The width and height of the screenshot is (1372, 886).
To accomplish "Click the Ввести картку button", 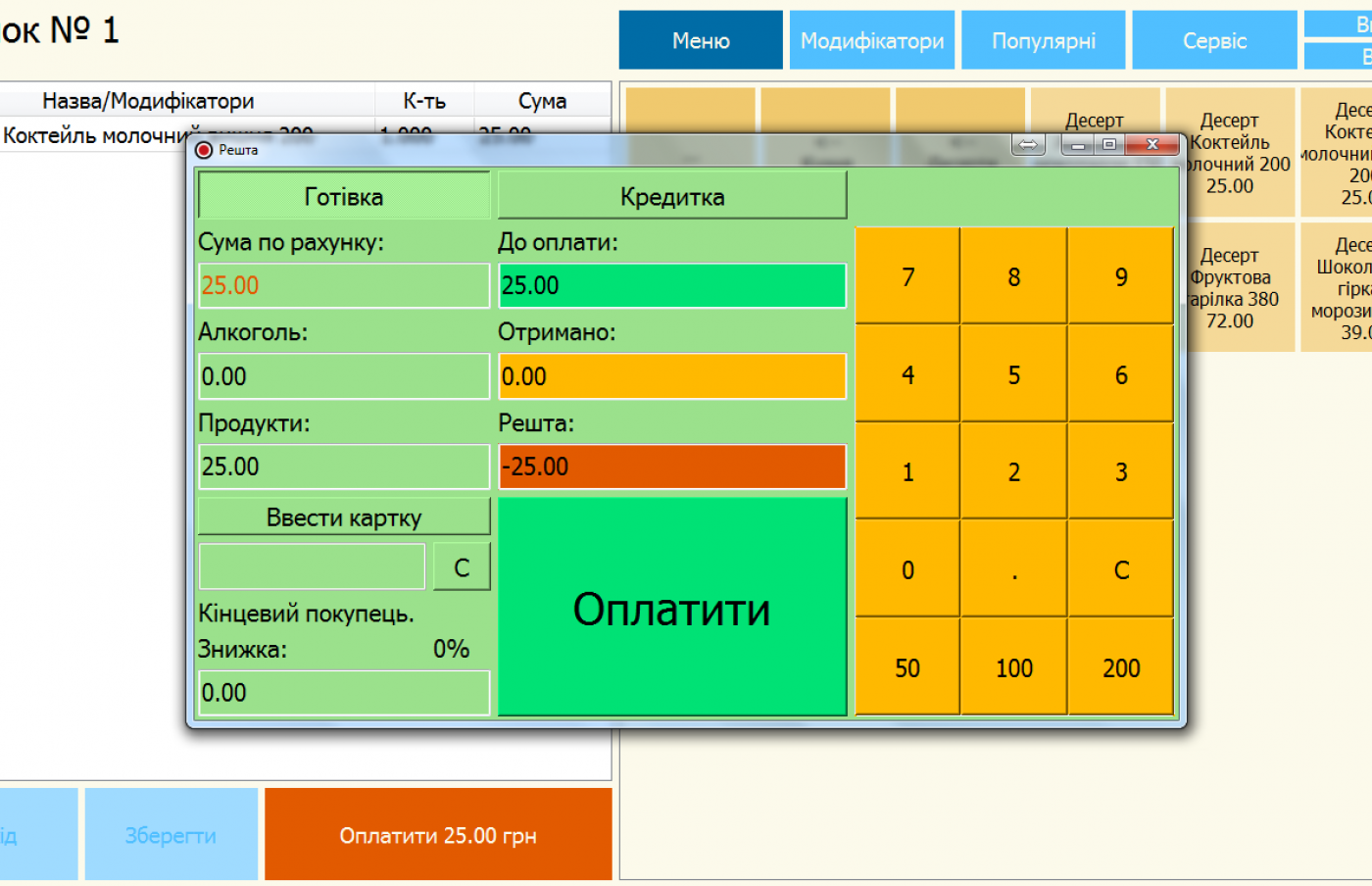I will click(343, 517).
